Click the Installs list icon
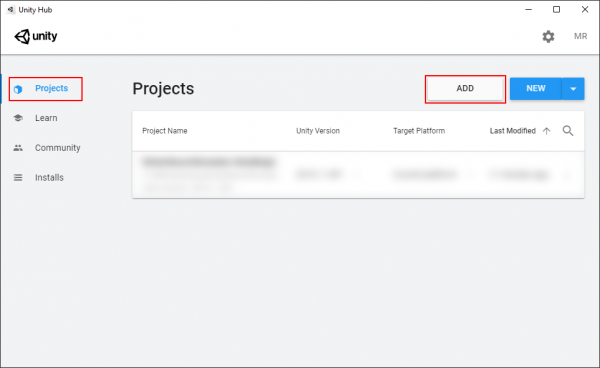This screenshot has height=368, width=600. pos(18,177)
